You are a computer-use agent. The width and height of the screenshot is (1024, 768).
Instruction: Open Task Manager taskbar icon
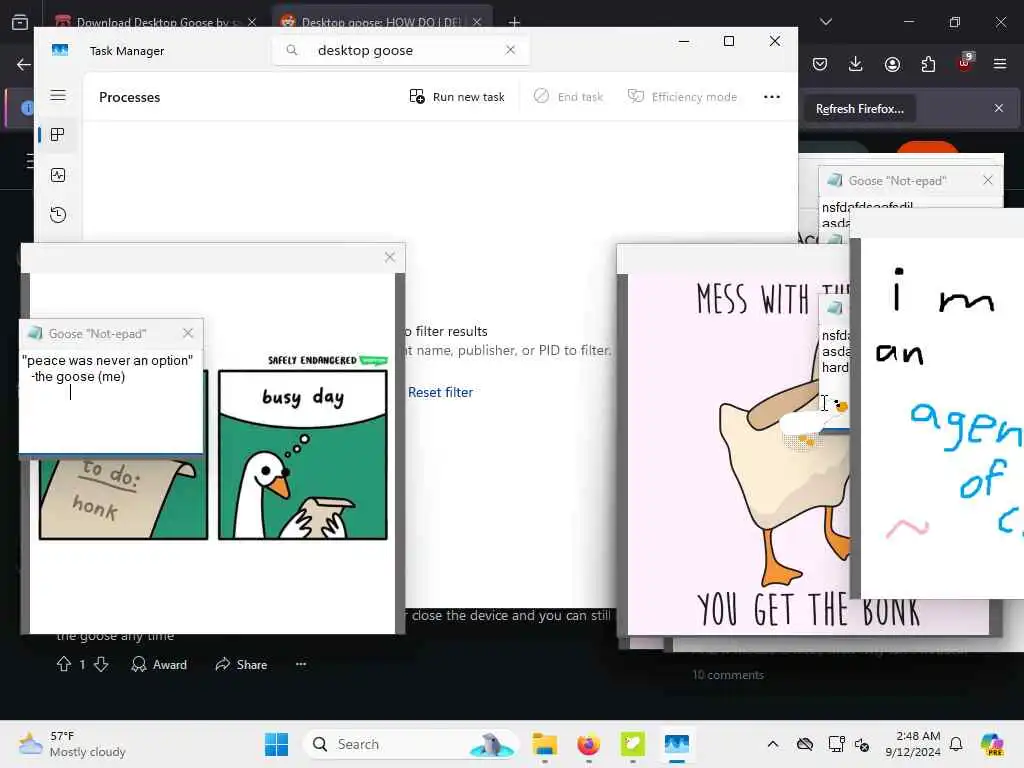677,744
